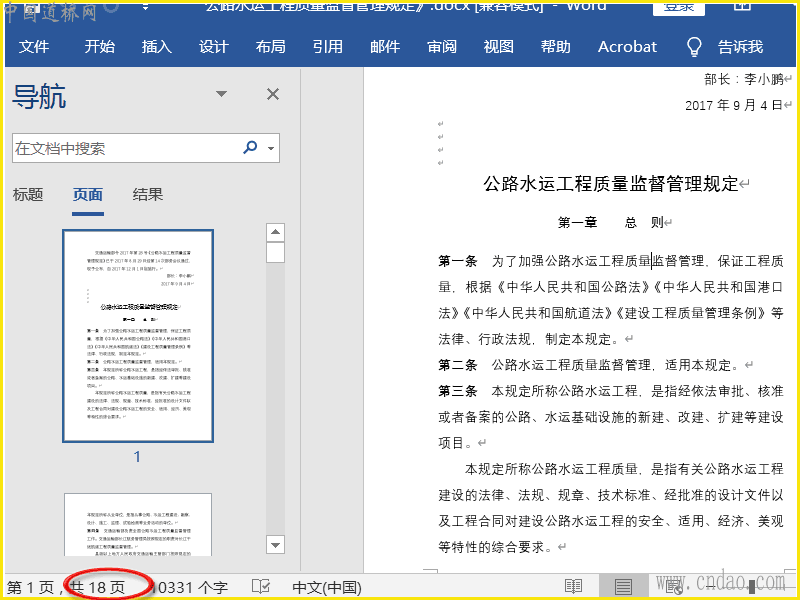The width and height of the screenshot is (800, 600).
Task: Switch to the 开始 ribbon tab
Action: tap(99, 47)
